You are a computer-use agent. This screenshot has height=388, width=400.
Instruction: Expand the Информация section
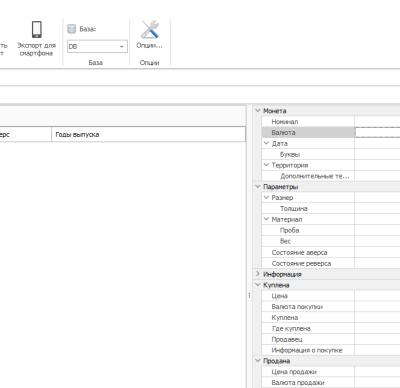[258, 274]
